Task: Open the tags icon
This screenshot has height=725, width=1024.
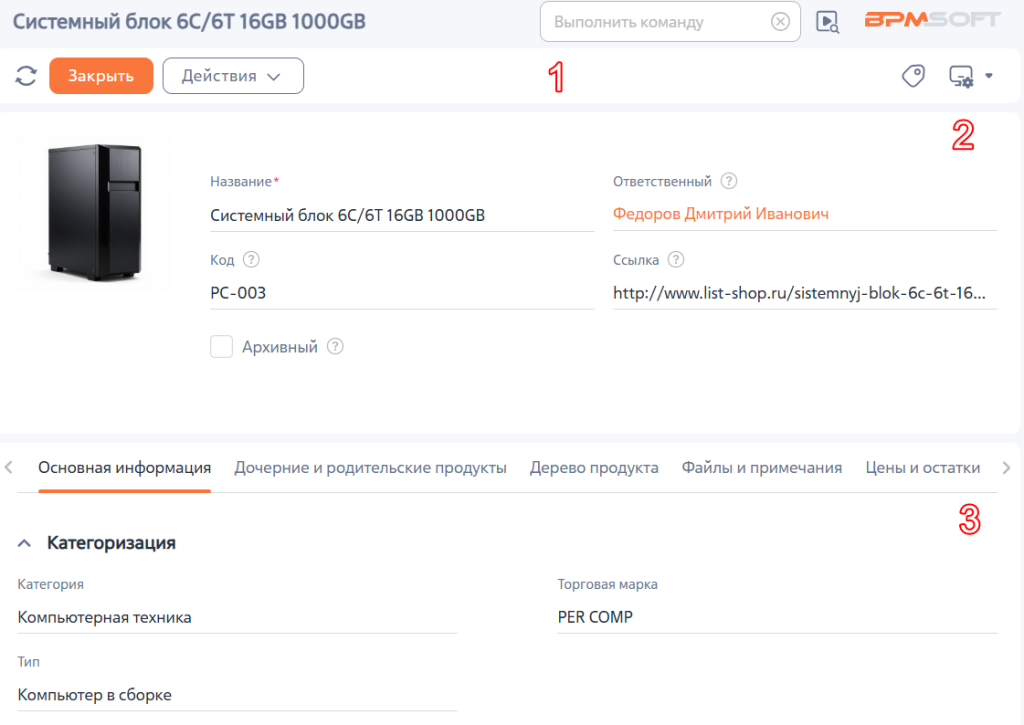Action: coord(913,76)
